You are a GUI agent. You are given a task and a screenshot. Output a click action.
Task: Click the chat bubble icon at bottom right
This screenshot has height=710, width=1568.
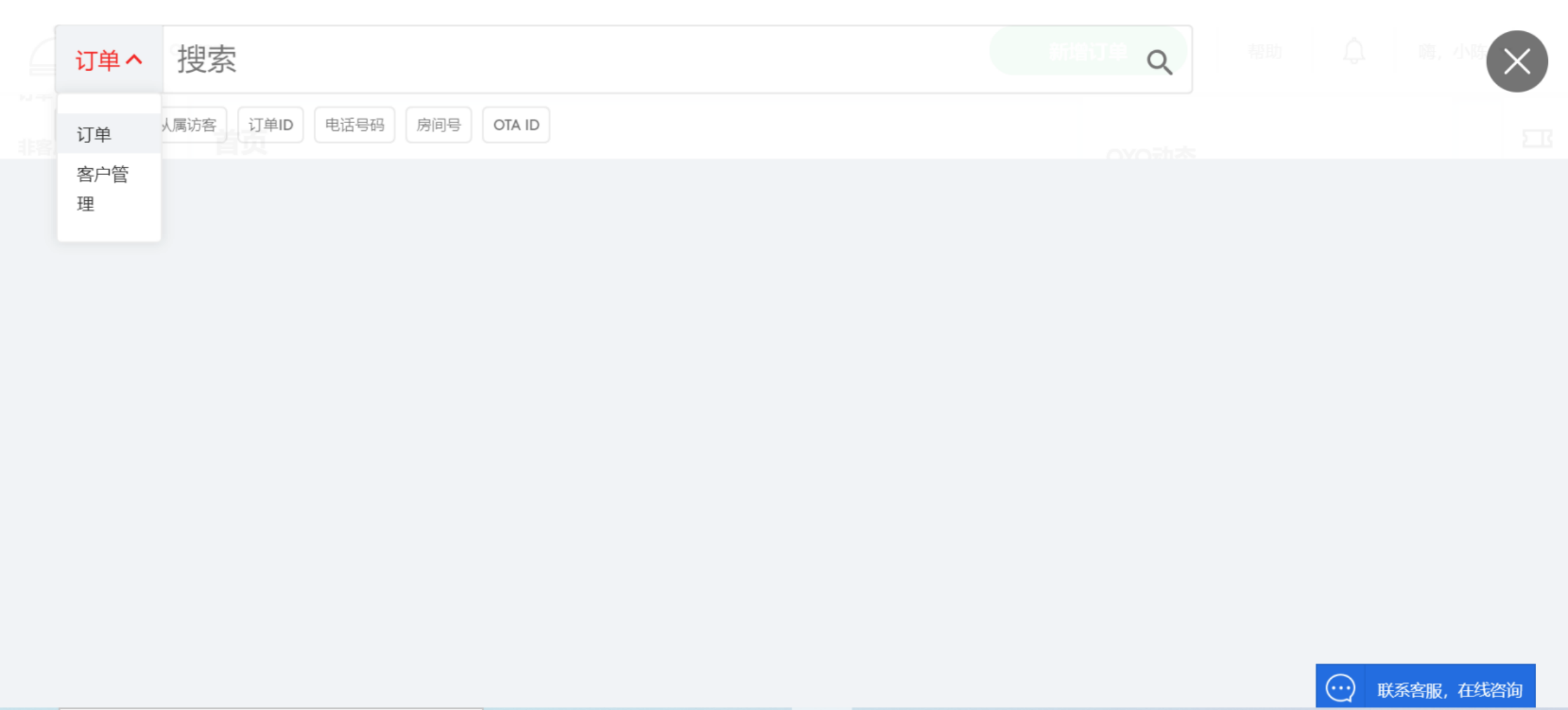(x=1340, y=688)
